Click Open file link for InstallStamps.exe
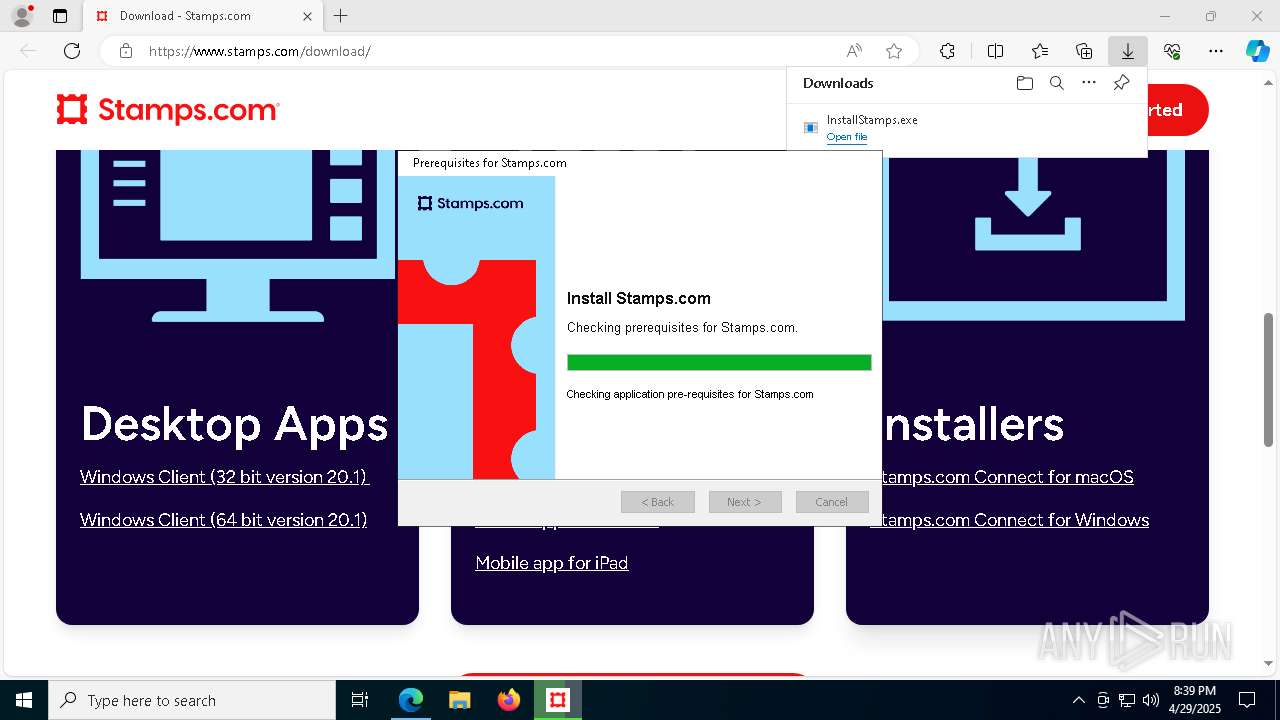The image size is (1280, 720). coord(847,137)
